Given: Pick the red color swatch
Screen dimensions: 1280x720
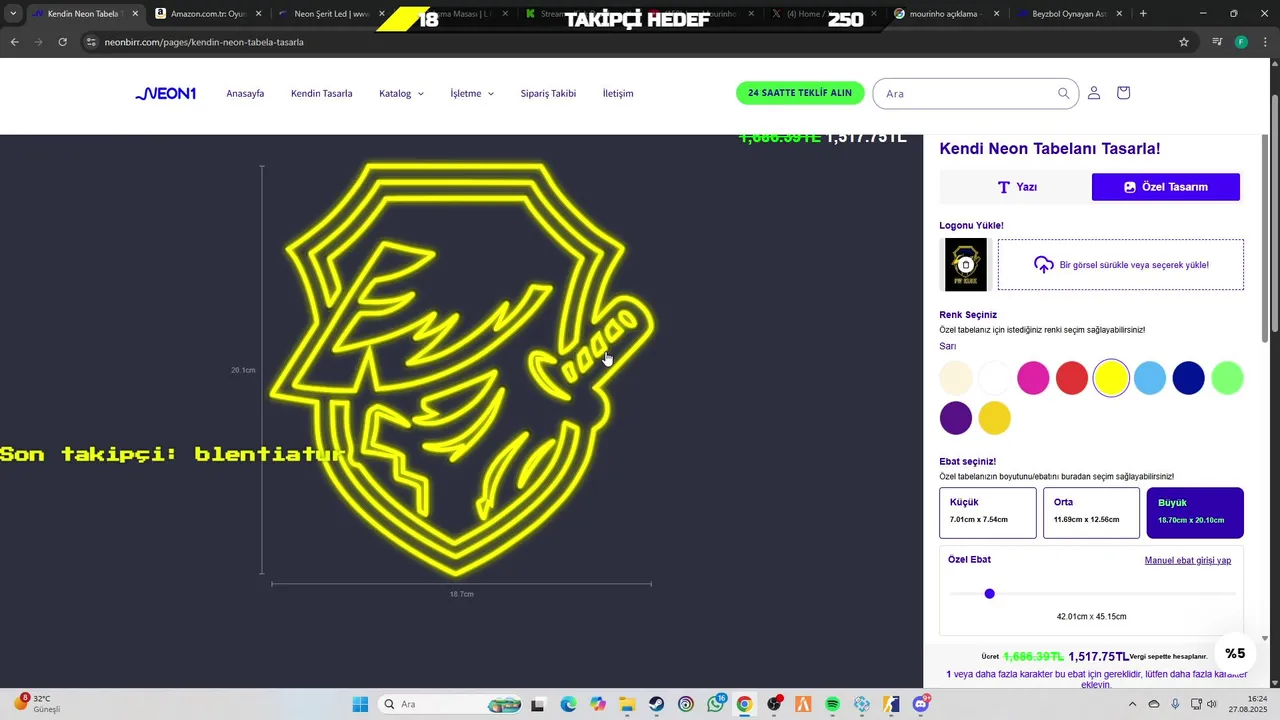Looking at the screenshot, I should [1072, 378].
